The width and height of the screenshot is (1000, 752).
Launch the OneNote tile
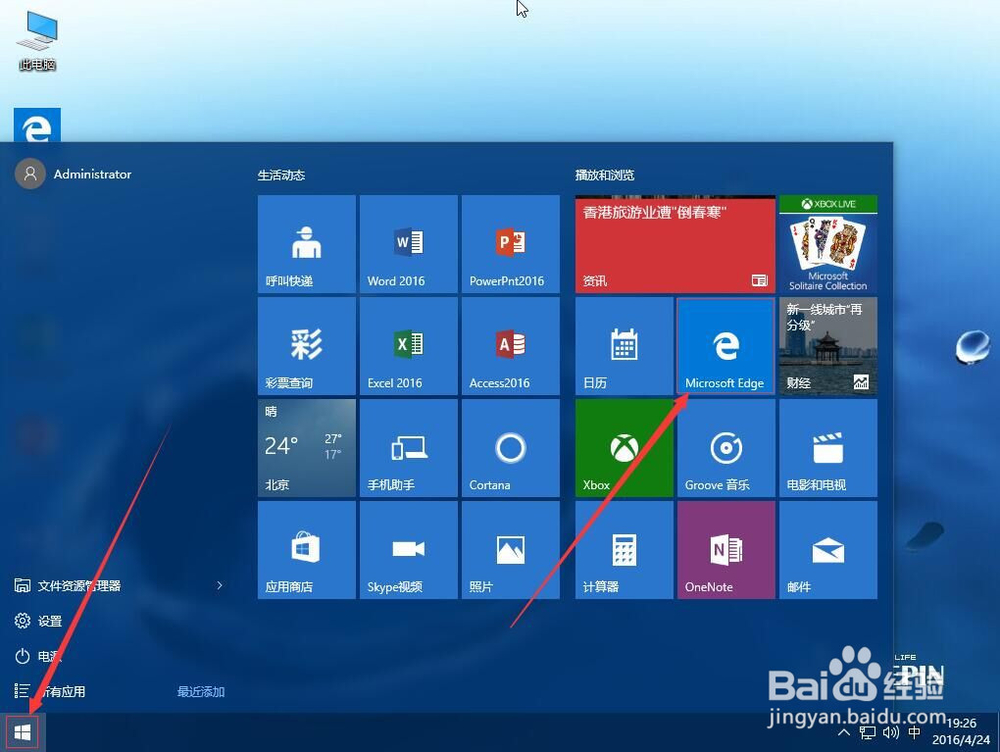(726, 550)
